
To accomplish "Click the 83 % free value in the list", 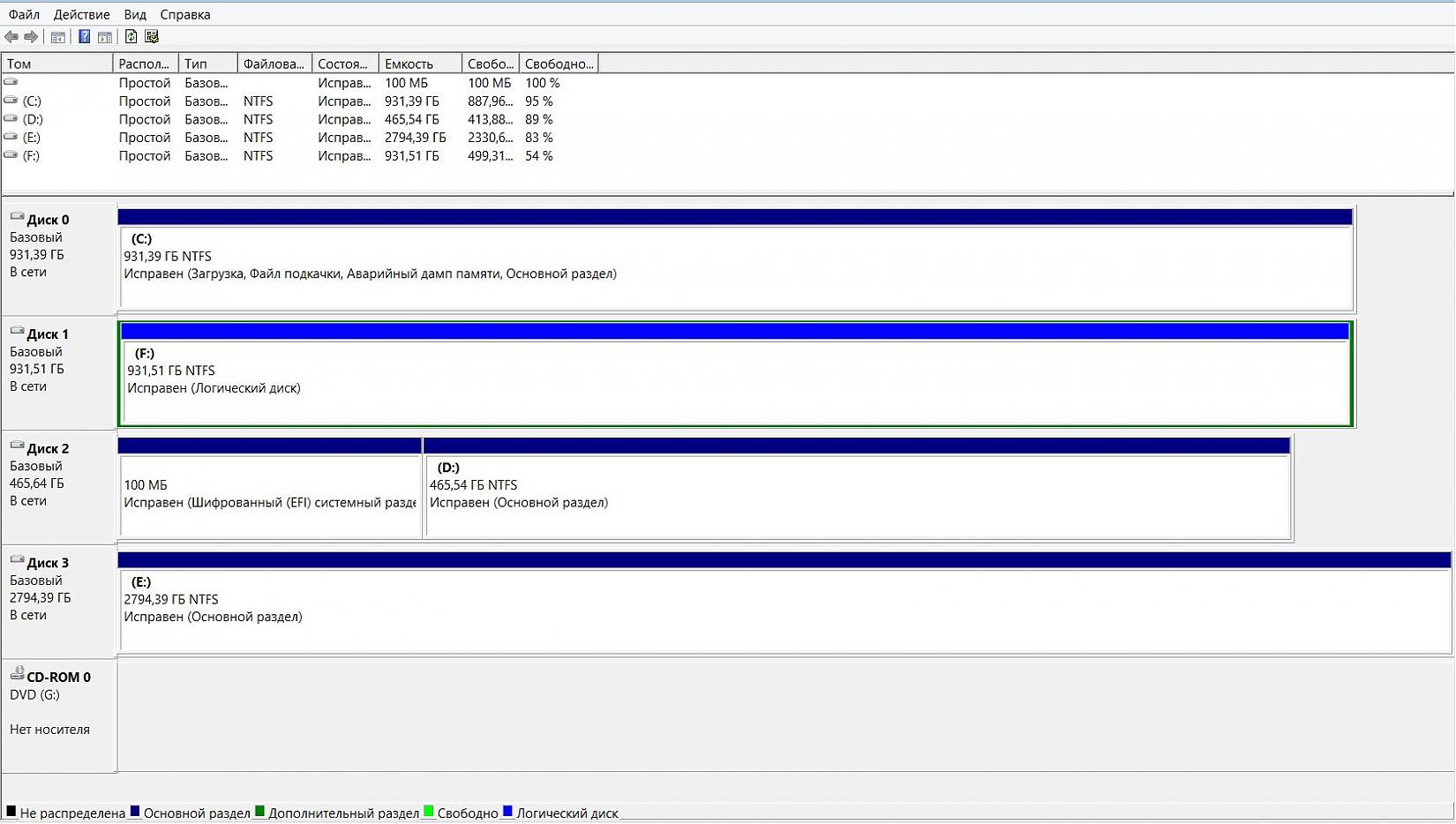I will tap(539, 138).
